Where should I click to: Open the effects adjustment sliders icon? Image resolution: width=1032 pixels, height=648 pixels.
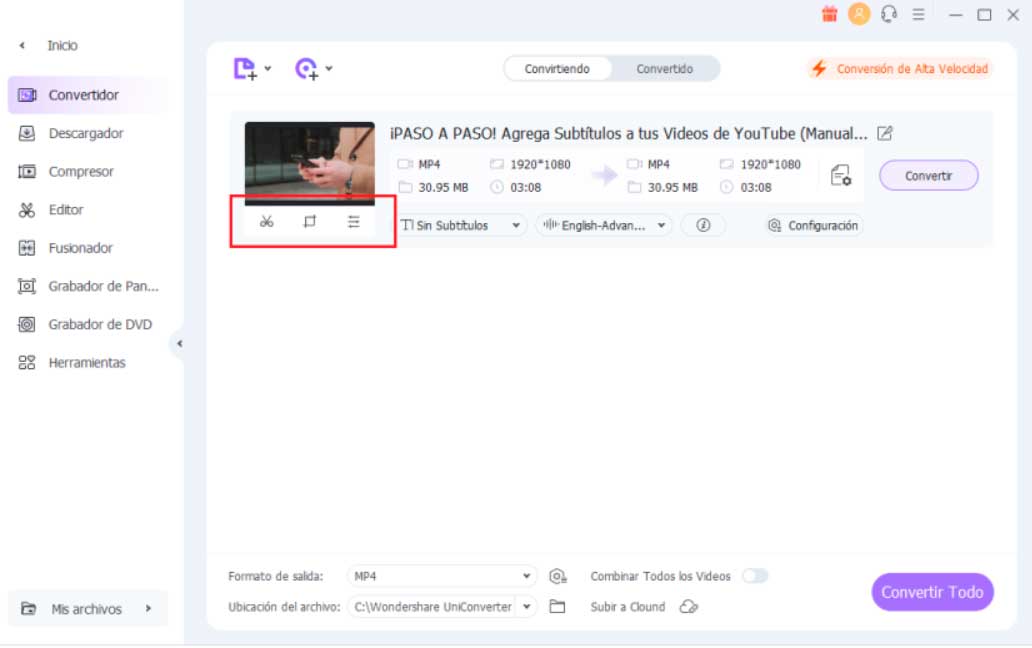(x=353, y=222)
